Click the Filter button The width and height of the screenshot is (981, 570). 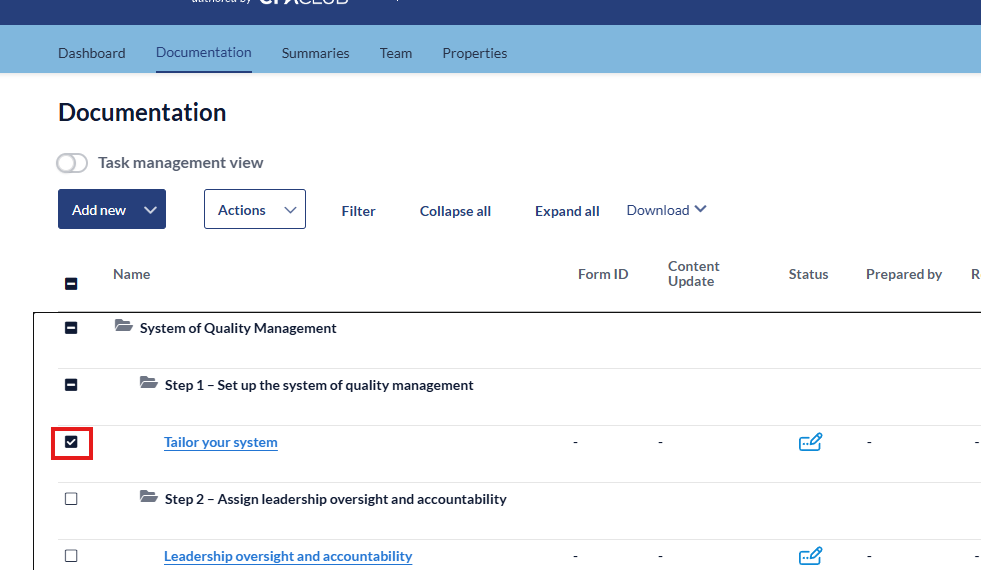(358, 211)
